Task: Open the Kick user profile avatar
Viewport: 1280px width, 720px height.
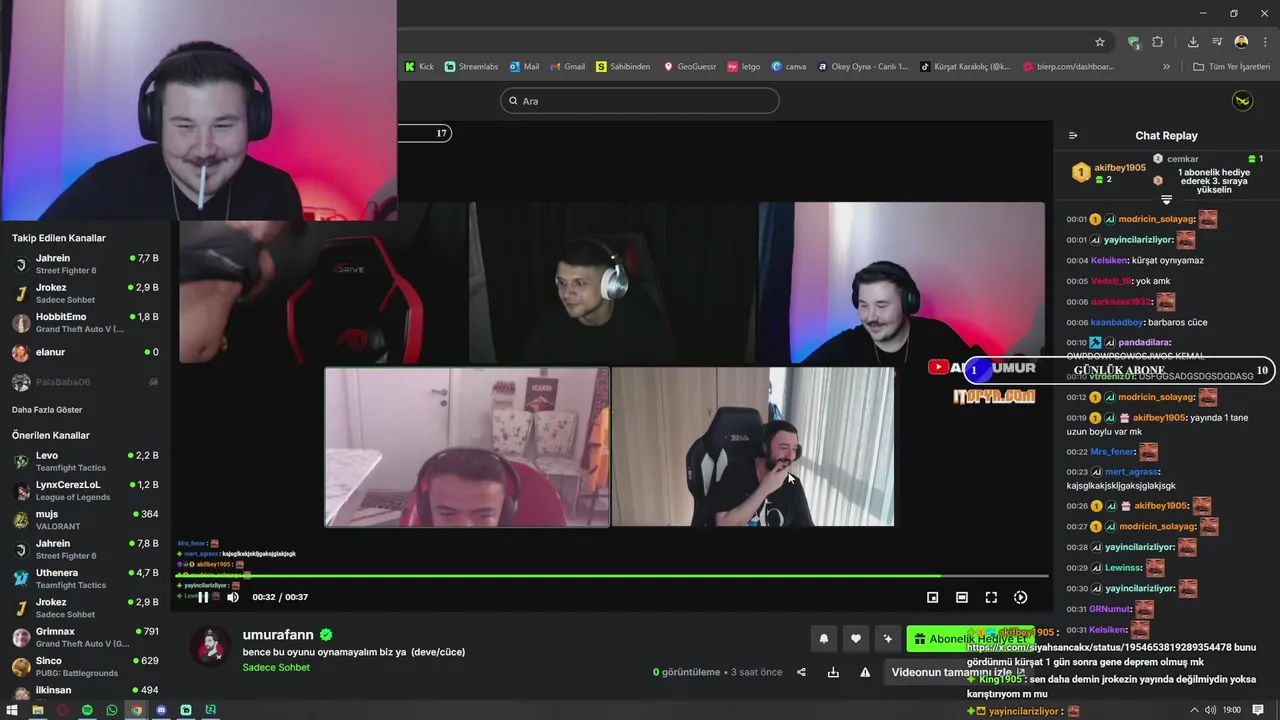Action: (x=1242, y=101)
